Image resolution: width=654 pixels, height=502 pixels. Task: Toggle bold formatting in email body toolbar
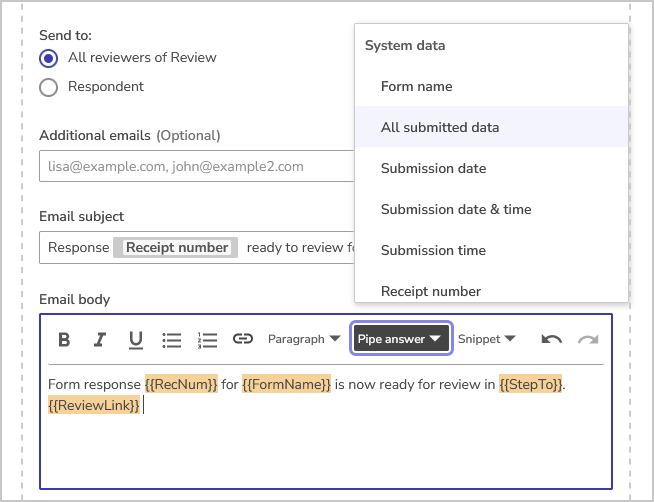(x=64, y=339)
